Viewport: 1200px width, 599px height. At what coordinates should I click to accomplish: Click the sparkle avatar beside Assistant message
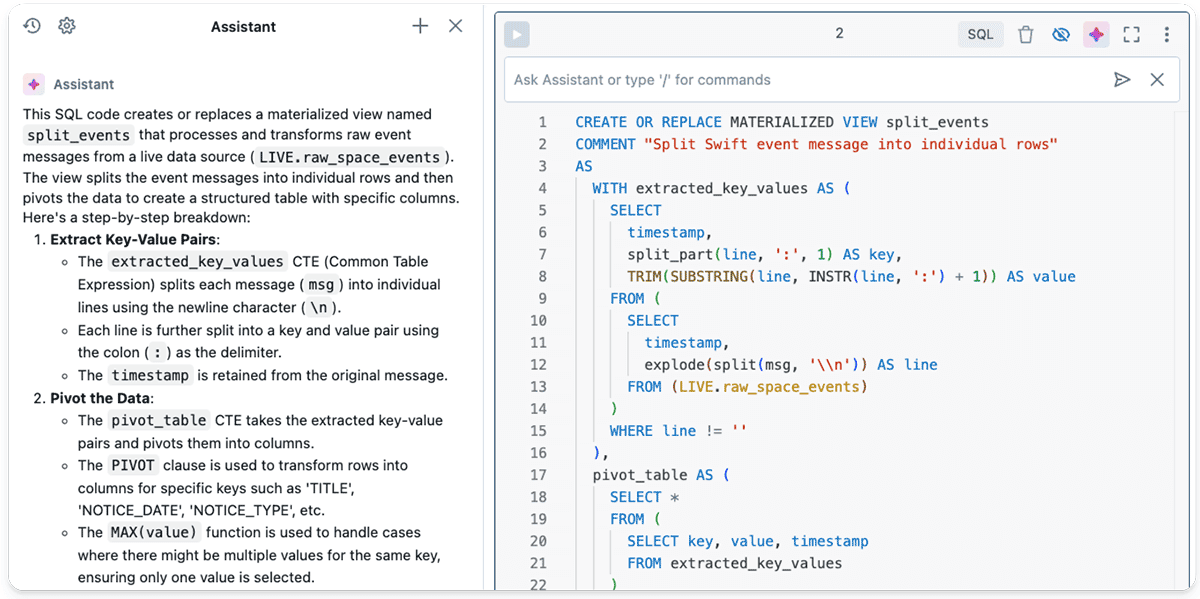34,85
